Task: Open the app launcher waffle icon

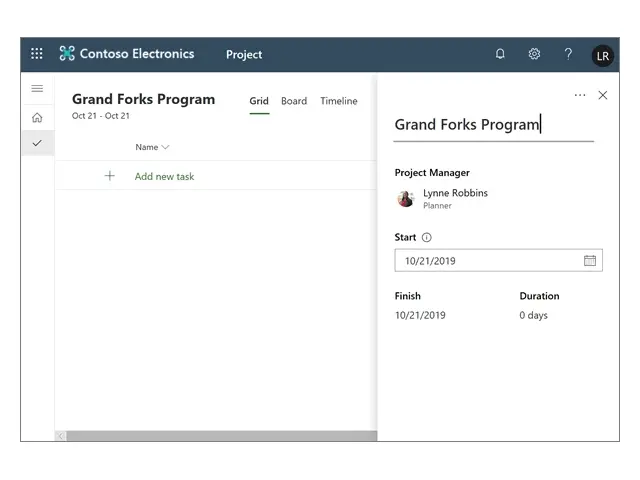Action: (x=37, y=54)
